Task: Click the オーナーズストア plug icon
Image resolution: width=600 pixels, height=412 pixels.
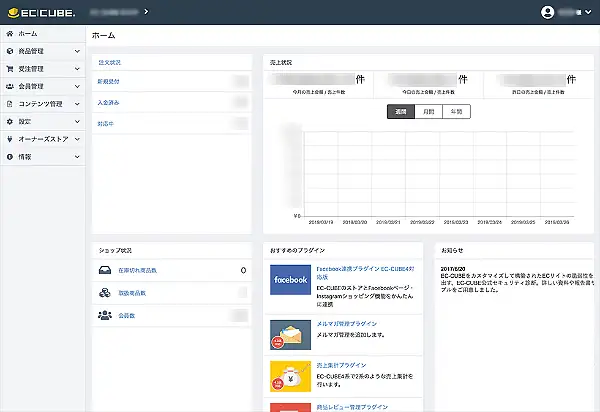Action: pos(10,139)
